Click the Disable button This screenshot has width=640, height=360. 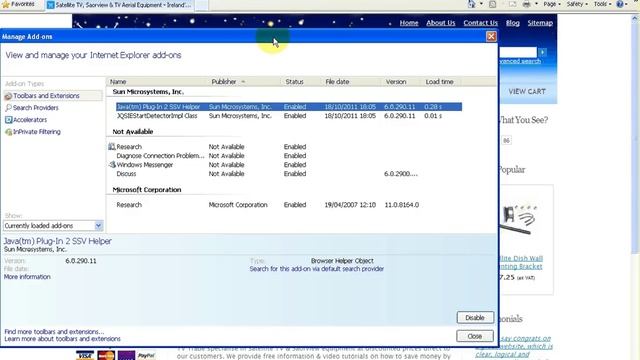(x=475, y=318)
